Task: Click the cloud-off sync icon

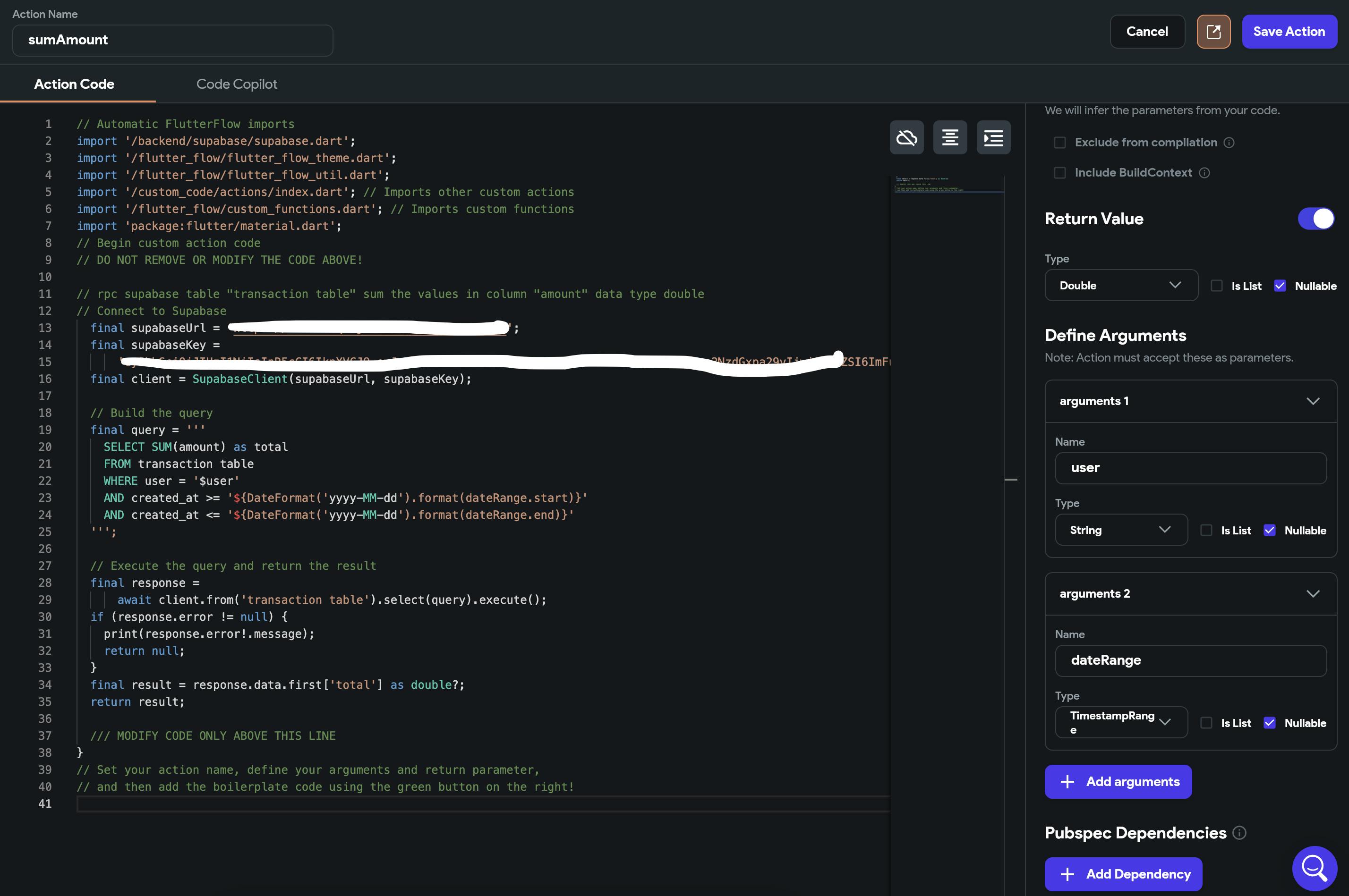Action: click(x=906, y=138)
